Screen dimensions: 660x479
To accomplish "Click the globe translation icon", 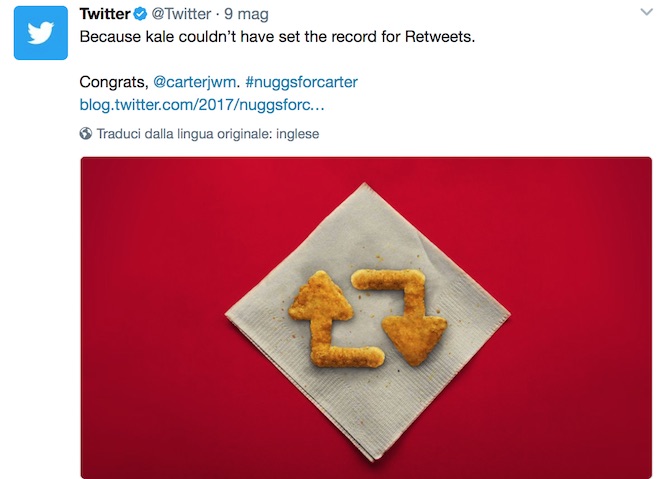I will click(86, 134).
